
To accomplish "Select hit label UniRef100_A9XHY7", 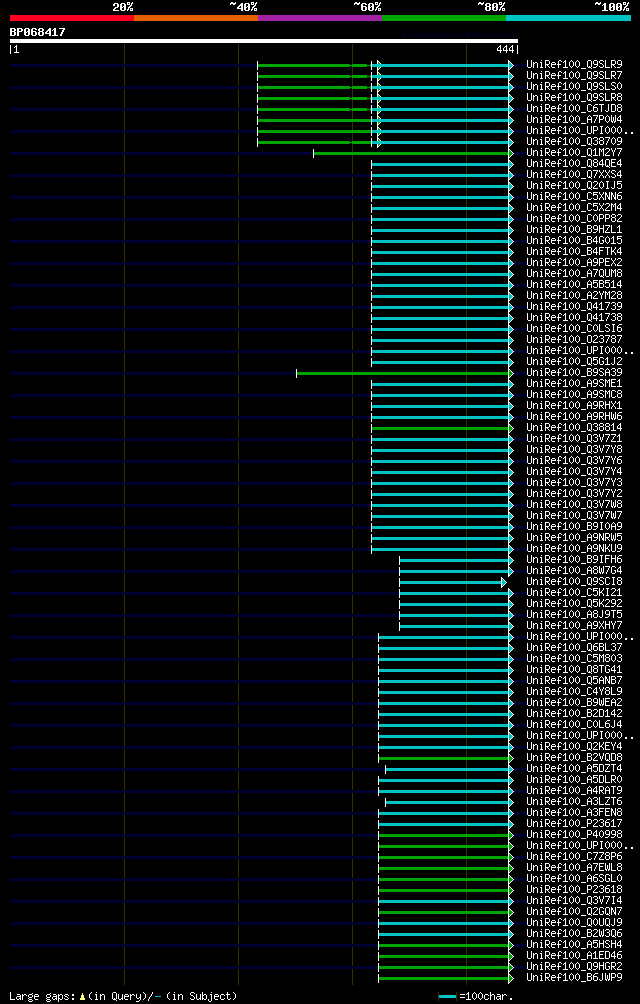I will 574,626.
